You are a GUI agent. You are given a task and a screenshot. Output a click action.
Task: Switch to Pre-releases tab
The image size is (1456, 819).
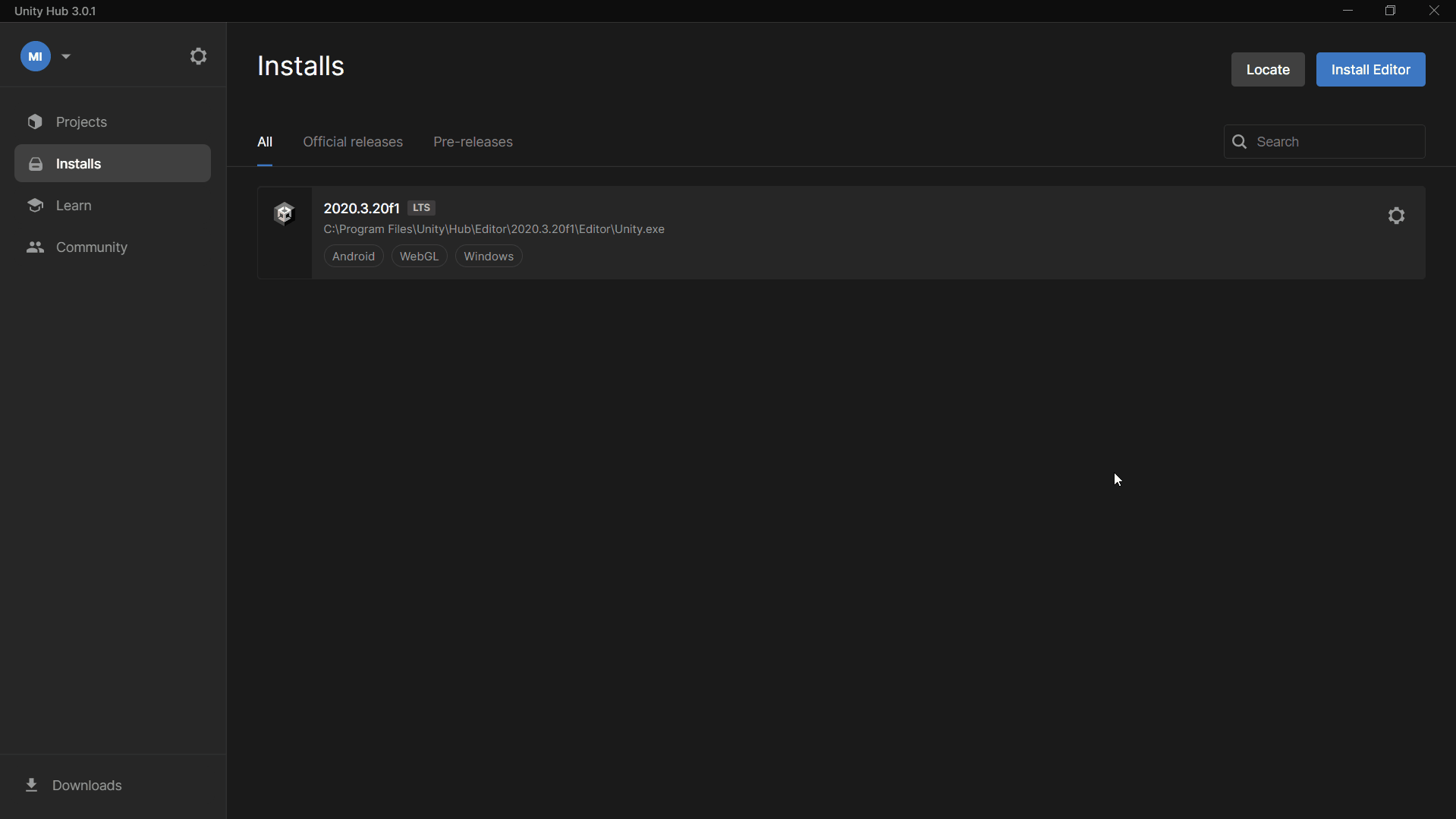tap(473, 142)
